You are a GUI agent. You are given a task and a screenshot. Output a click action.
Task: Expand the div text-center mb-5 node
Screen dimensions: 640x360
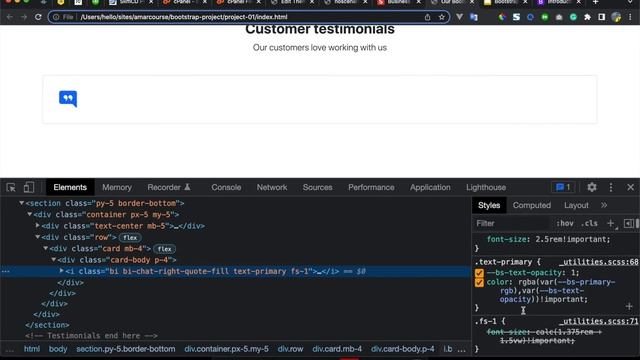tap(38, 225)
